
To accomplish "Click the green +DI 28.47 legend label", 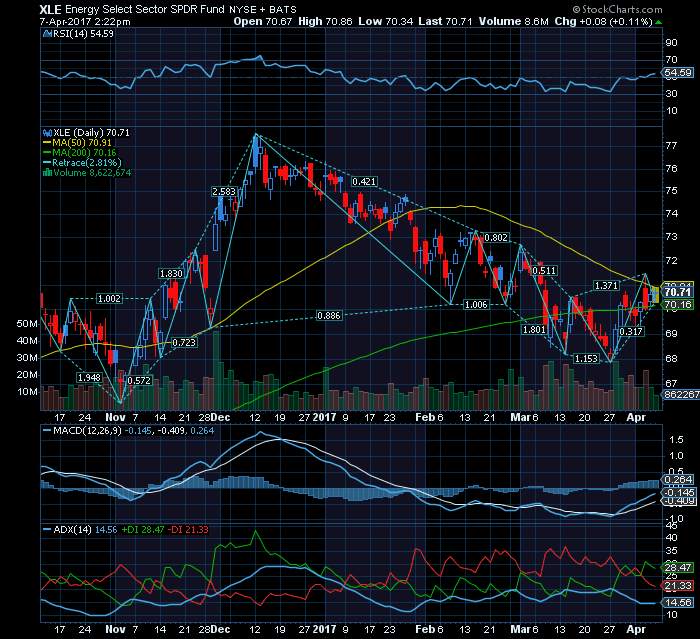I will (x=142, y=530).
